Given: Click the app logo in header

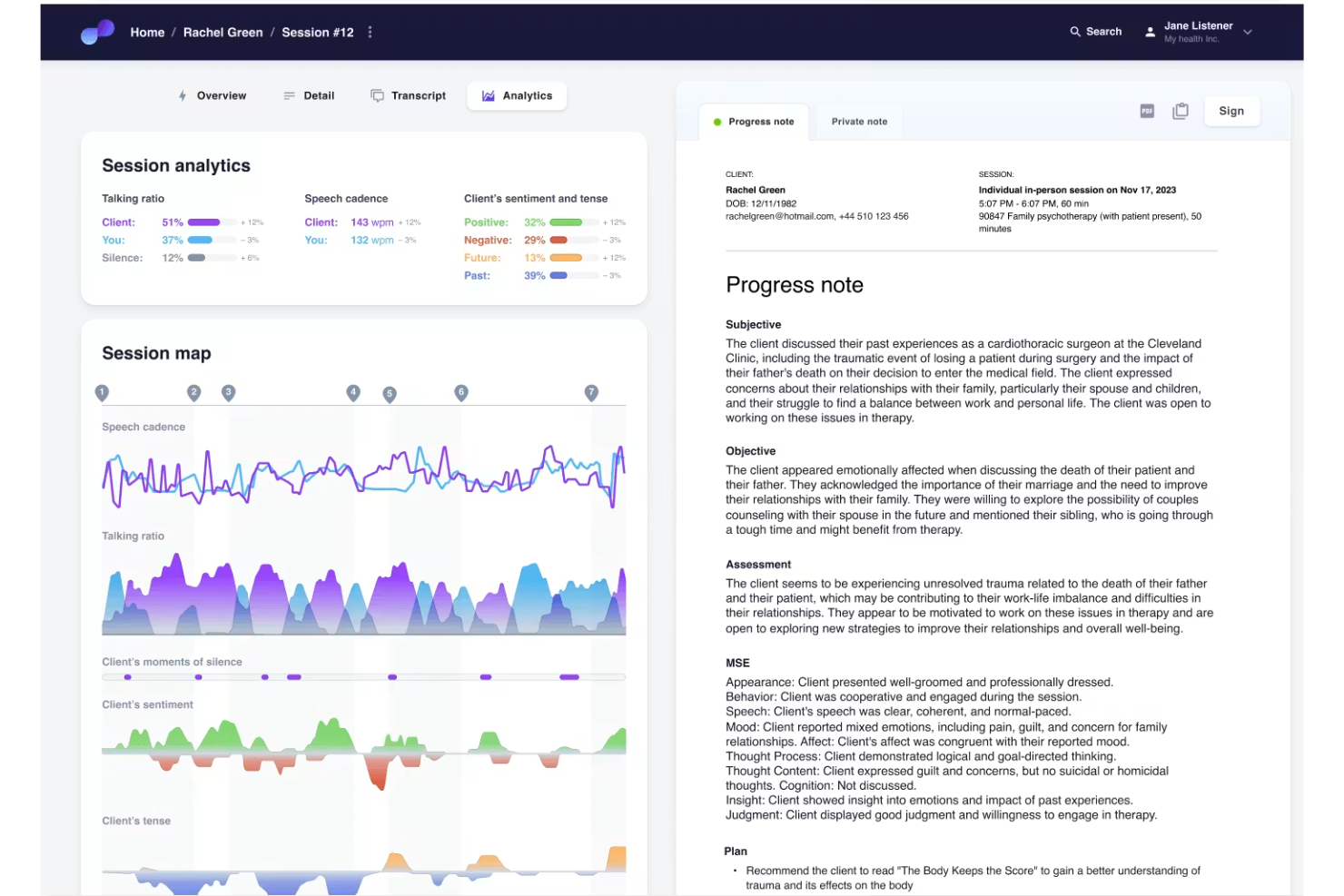Looking at the screenshot, I should [x=97, y=32].
